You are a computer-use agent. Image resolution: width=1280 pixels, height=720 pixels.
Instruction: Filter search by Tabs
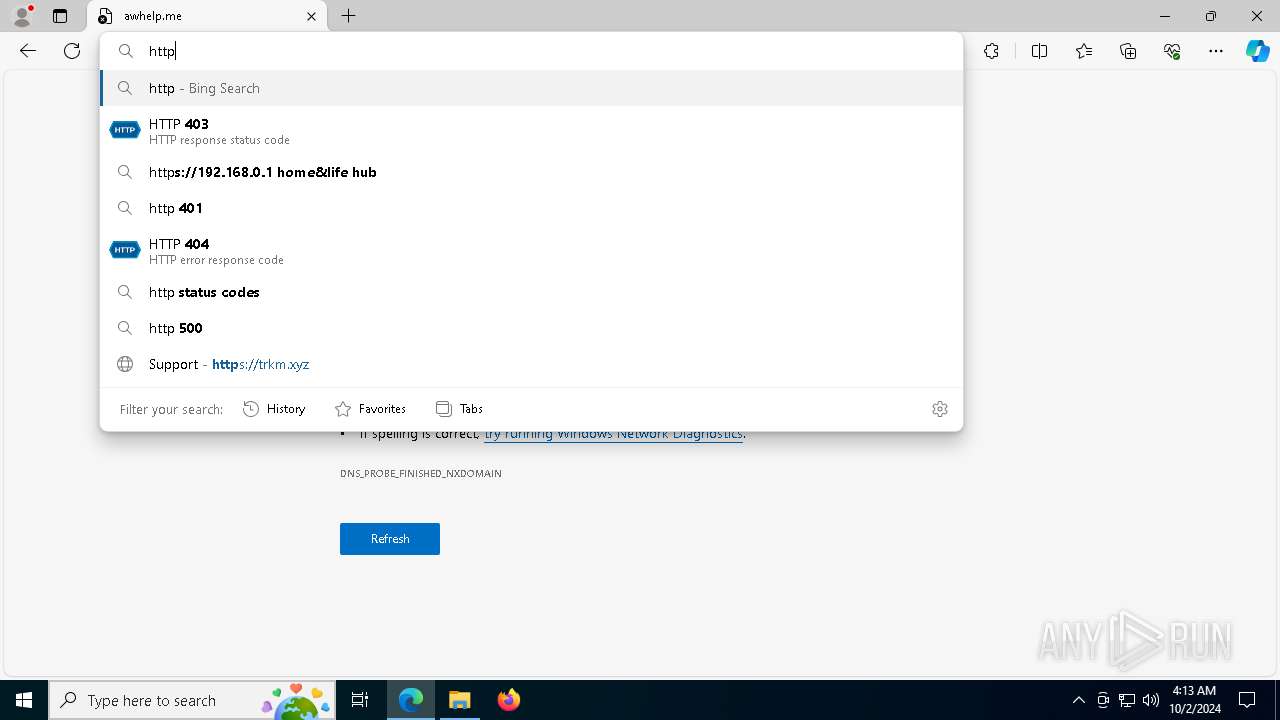point(459,408)
